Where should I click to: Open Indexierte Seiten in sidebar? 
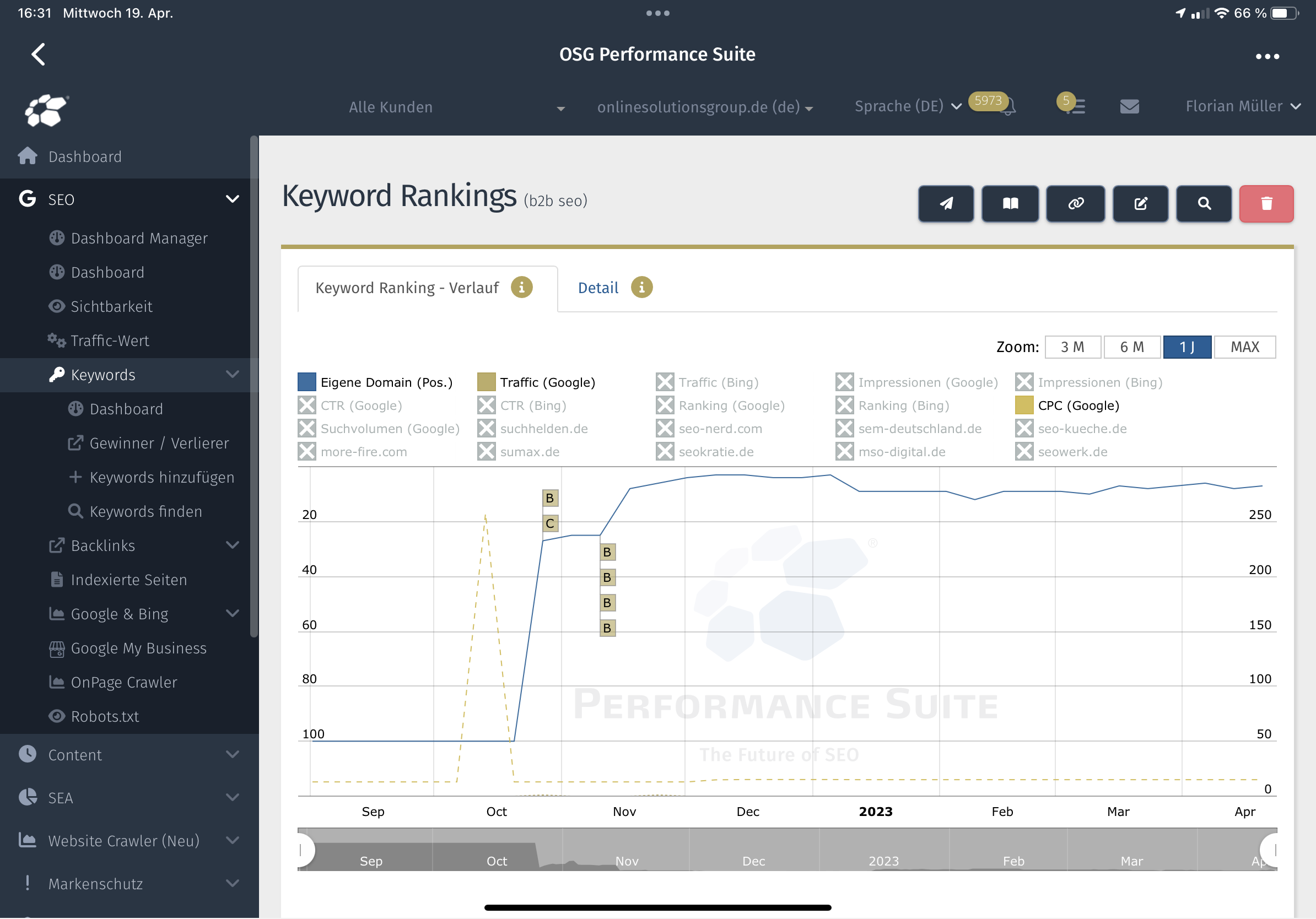125,580
